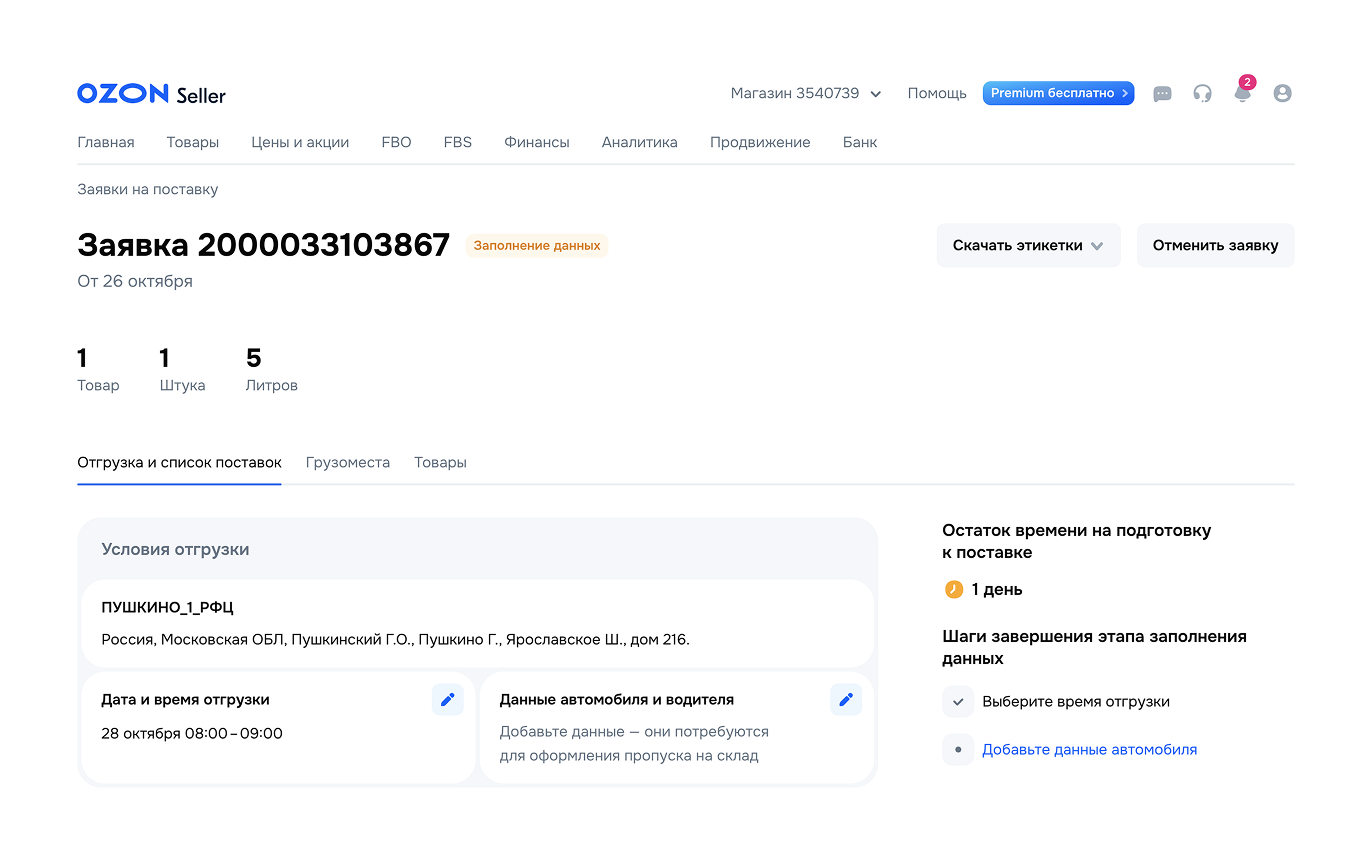Open the Аналитика menu section
The height and width of the screenshot is (861, 1360).
pyautogui.click(x=639, y=142)
